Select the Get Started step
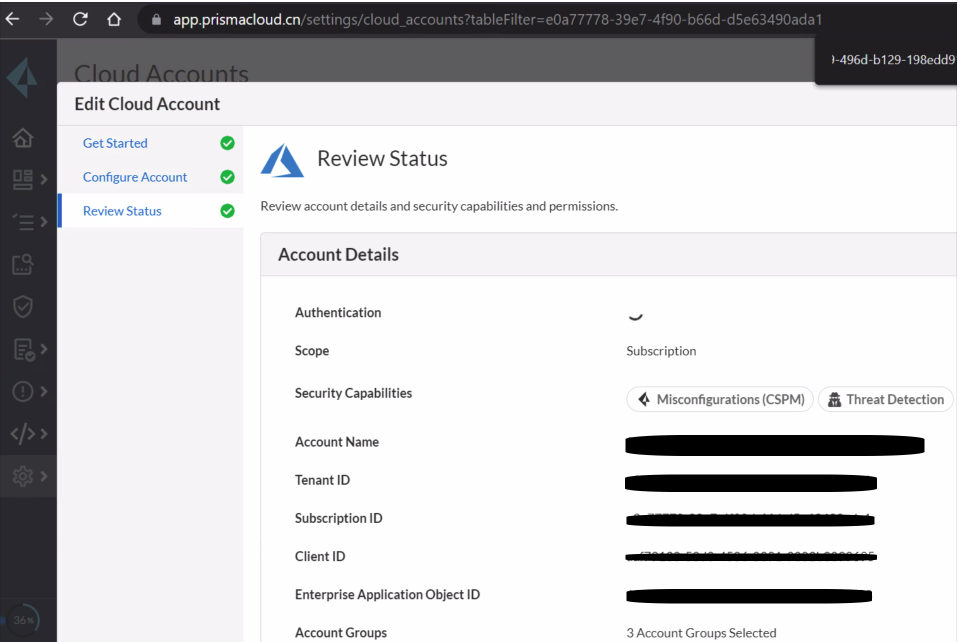Image resolution: width=960 pixels, height=642 pixels. [x=115, y=143]
